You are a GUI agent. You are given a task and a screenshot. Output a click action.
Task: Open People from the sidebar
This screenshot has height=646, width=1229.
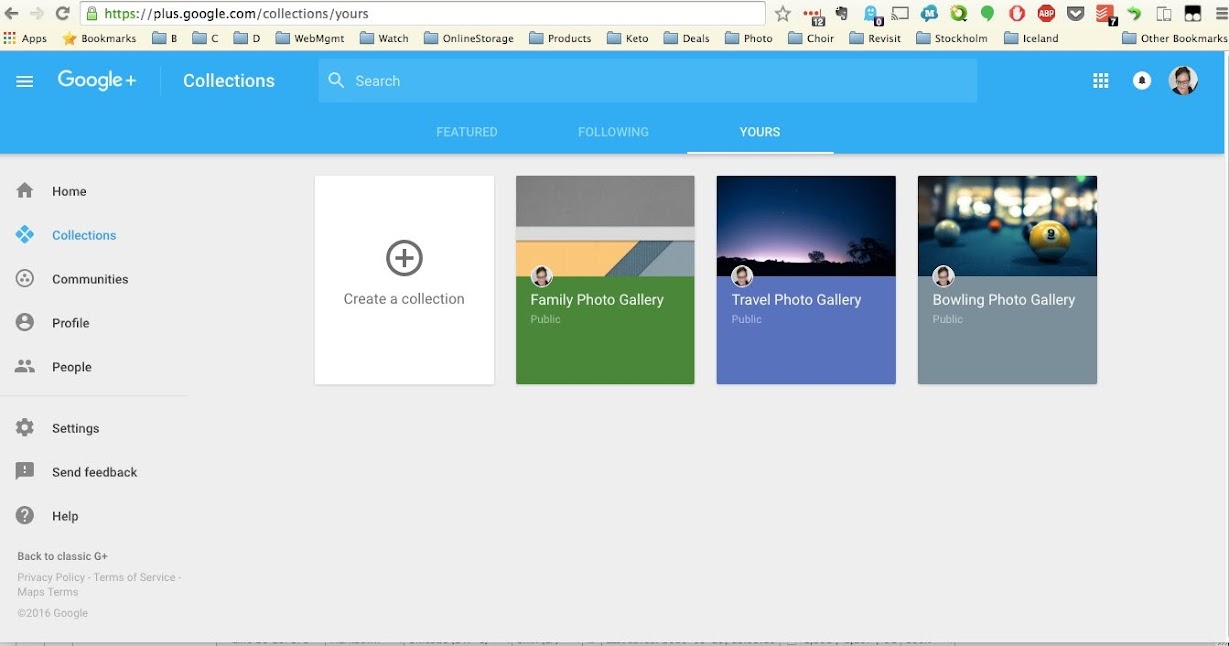tap(72, 367)
